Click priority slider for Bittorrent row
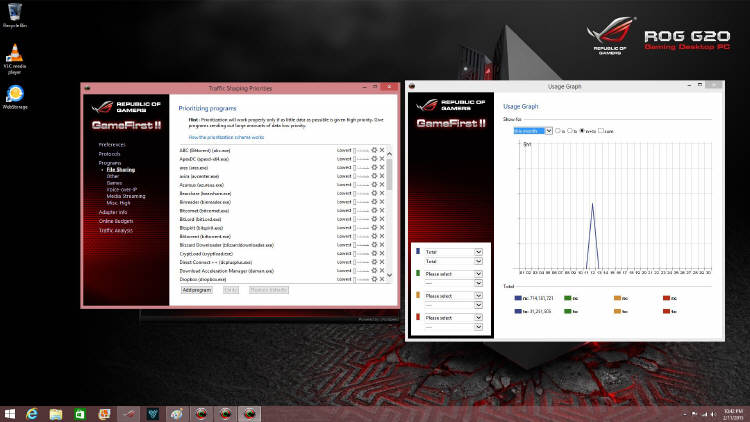 pyautogui.click(x=361, y=236)
